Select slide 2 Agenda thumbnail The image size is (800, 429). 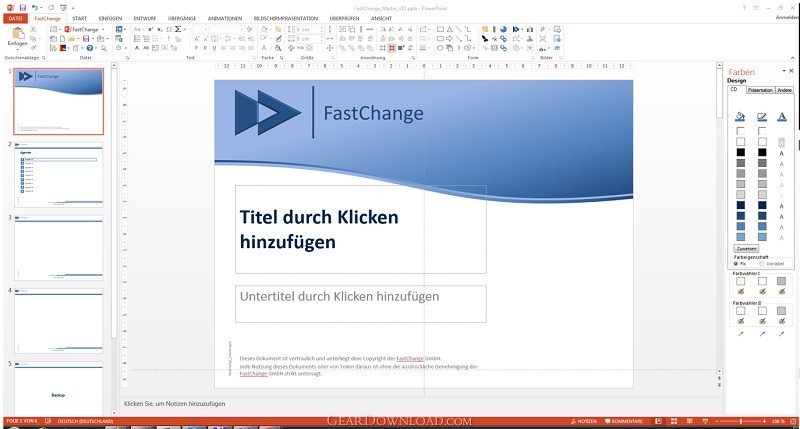point(58,174)
